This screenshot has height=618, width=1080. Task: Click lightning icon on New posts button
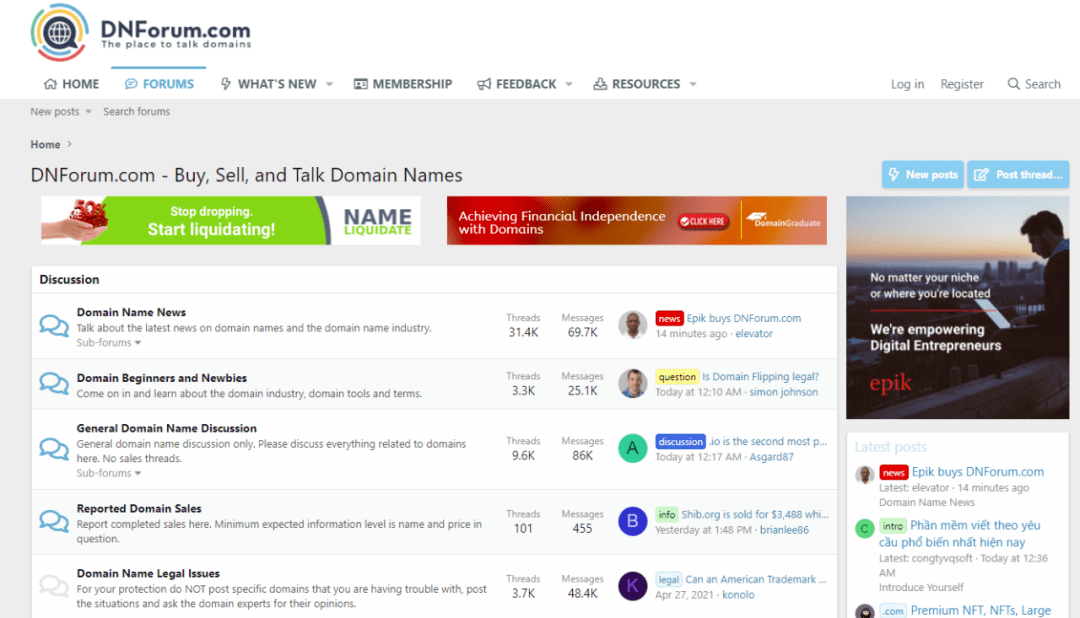pyautogui.click(x=894, y=174)
